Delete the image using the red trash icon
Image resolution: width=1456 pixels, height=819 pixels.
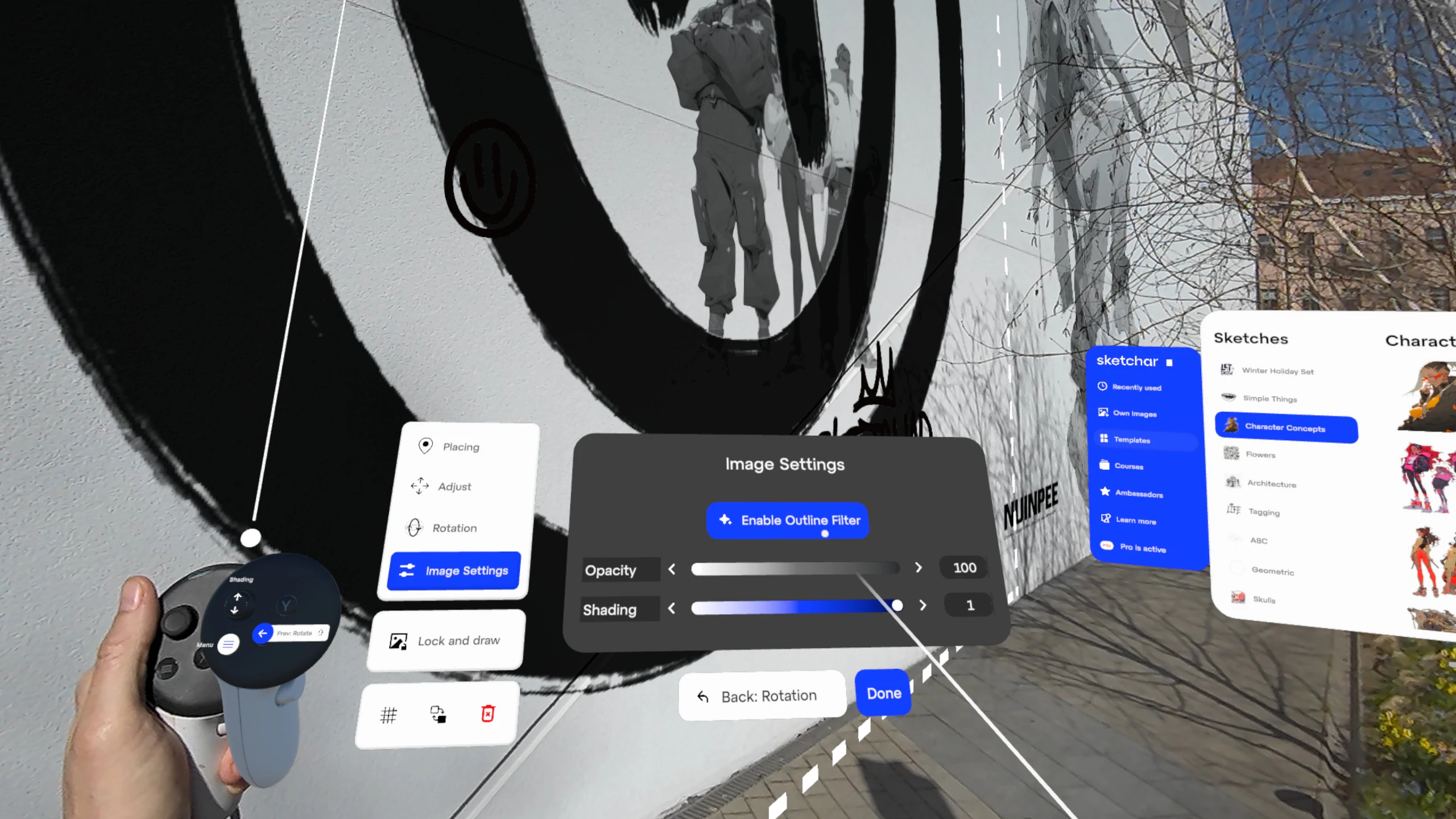pos(488,714)
